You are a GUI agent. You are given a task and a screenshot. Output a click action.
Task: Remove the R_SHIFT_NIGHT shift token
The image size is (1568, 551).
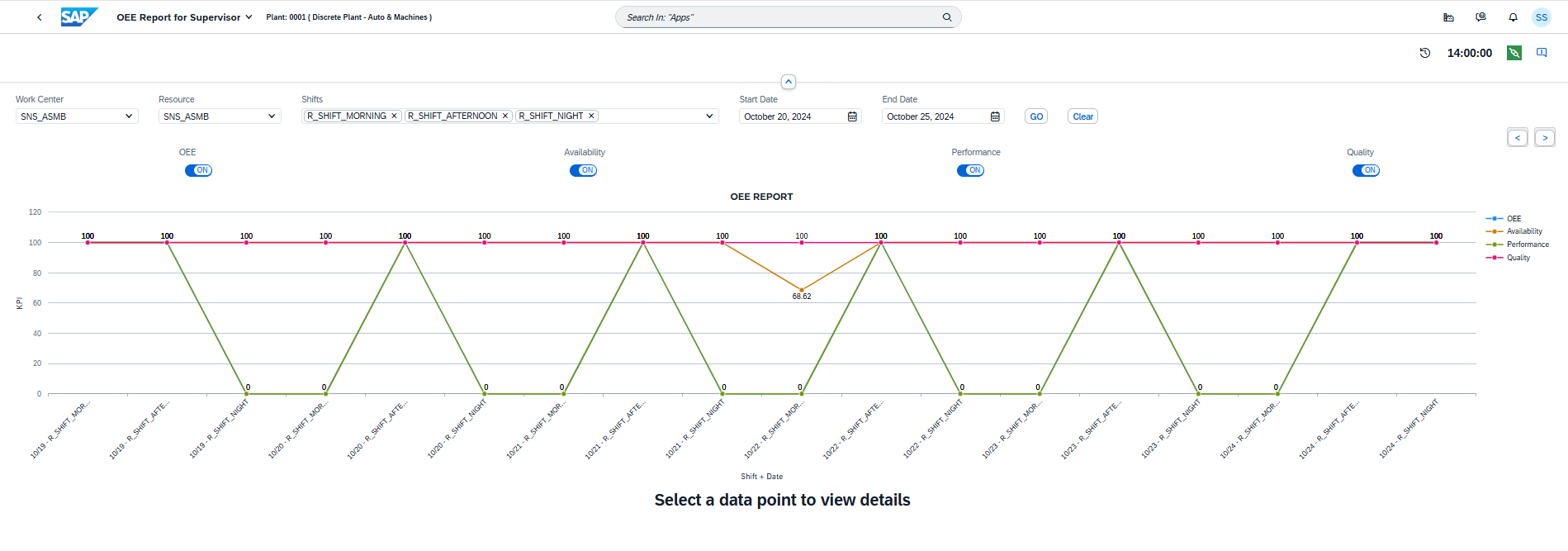591,116
